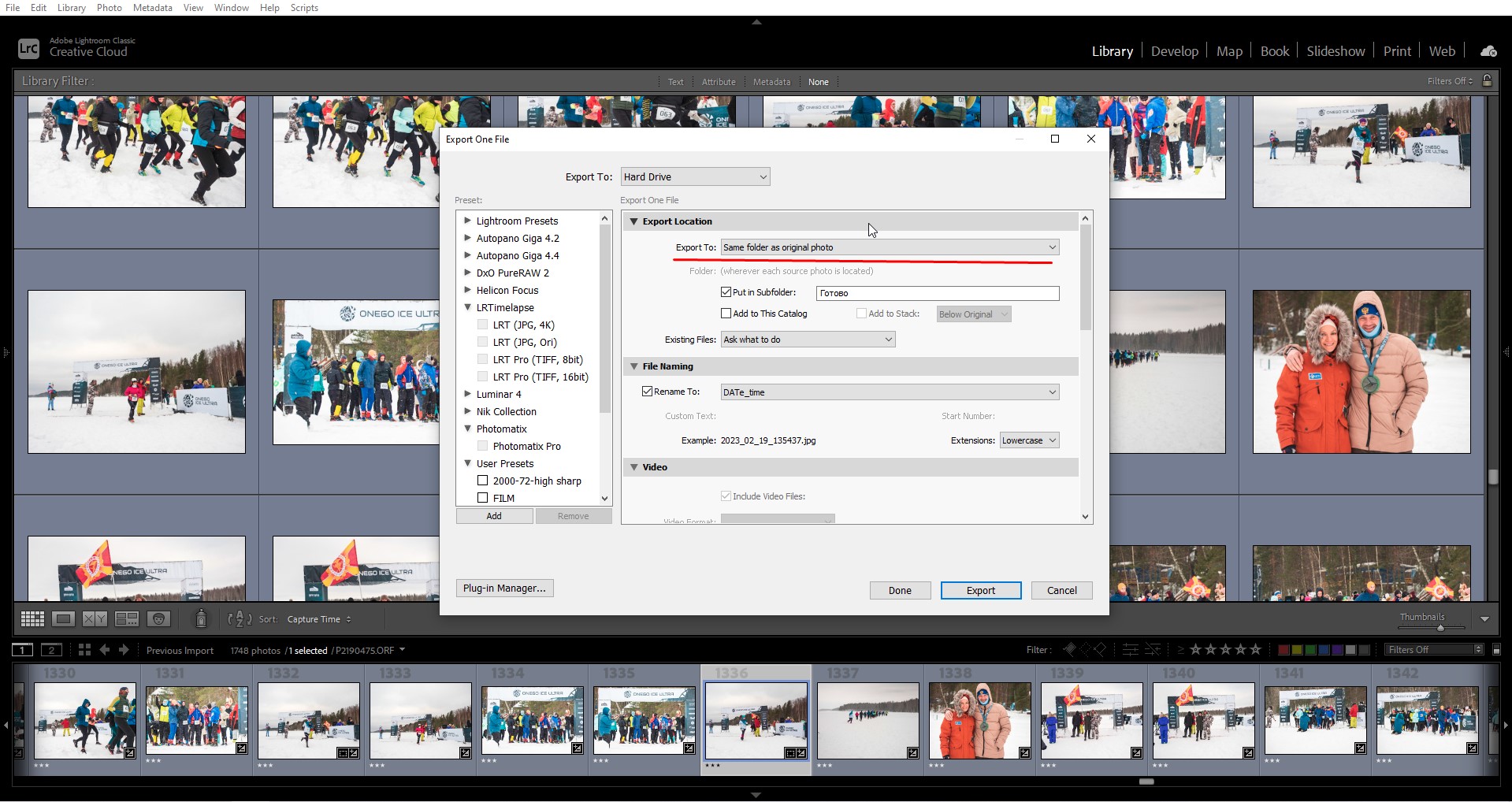Disable the Rename To checkbox
Viewport: 1512px width, 802px height.
647,392
